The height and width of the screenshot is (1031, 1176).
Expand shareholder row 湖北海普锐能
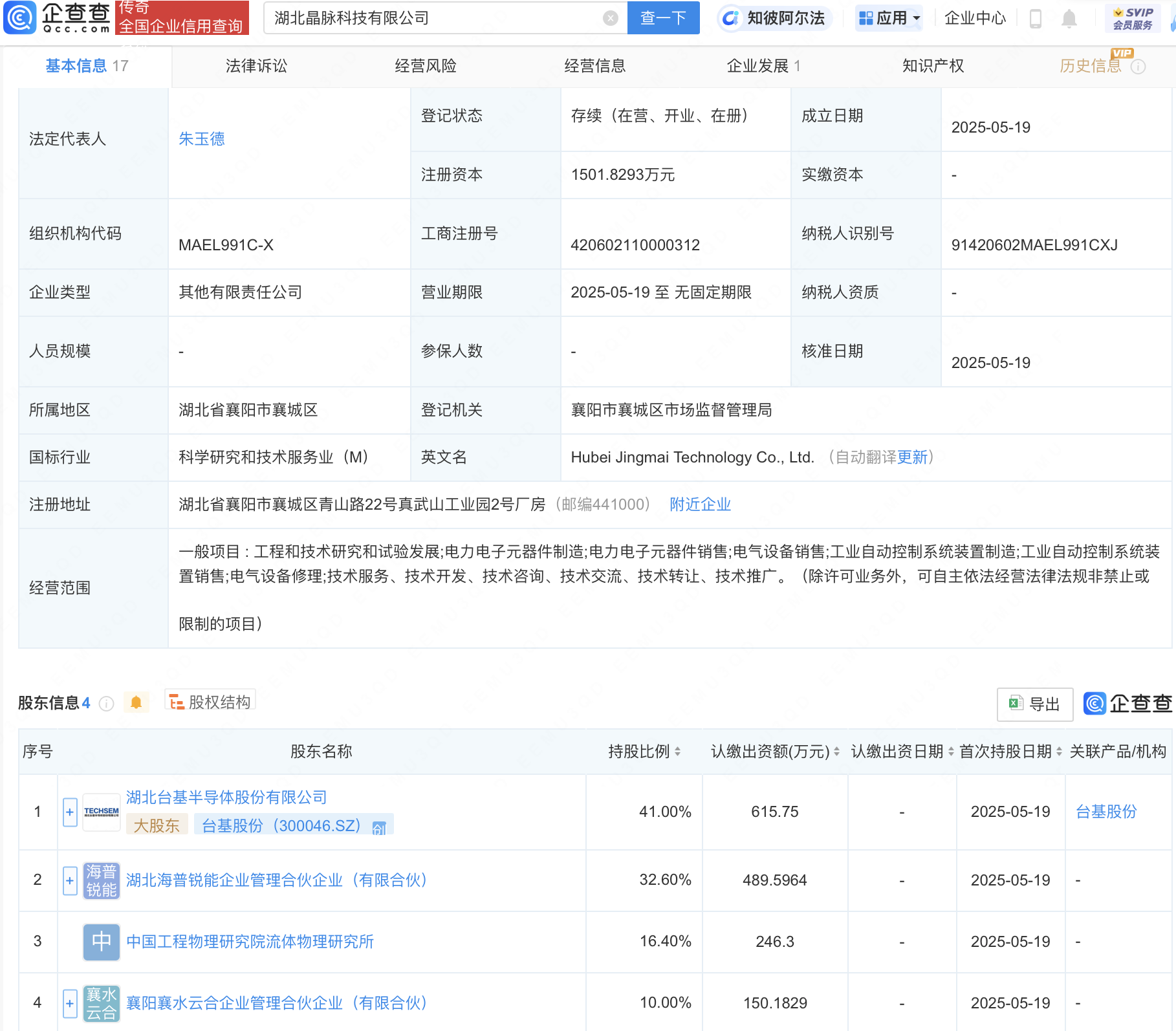tap(70, 880)
